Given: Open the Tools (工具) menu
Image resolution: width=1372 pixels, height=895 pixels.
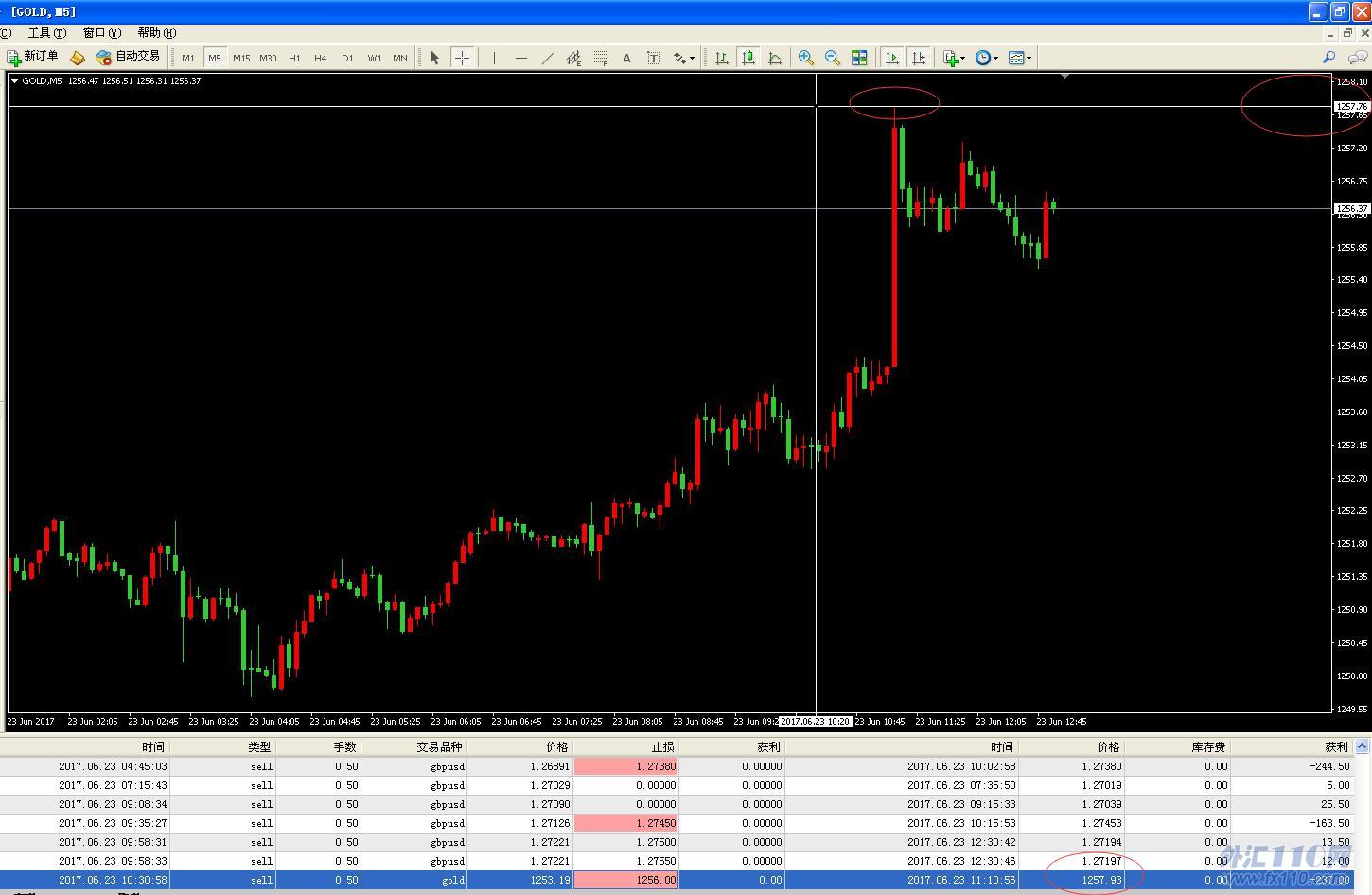Looking at the screenshot, I should [46, 33].
